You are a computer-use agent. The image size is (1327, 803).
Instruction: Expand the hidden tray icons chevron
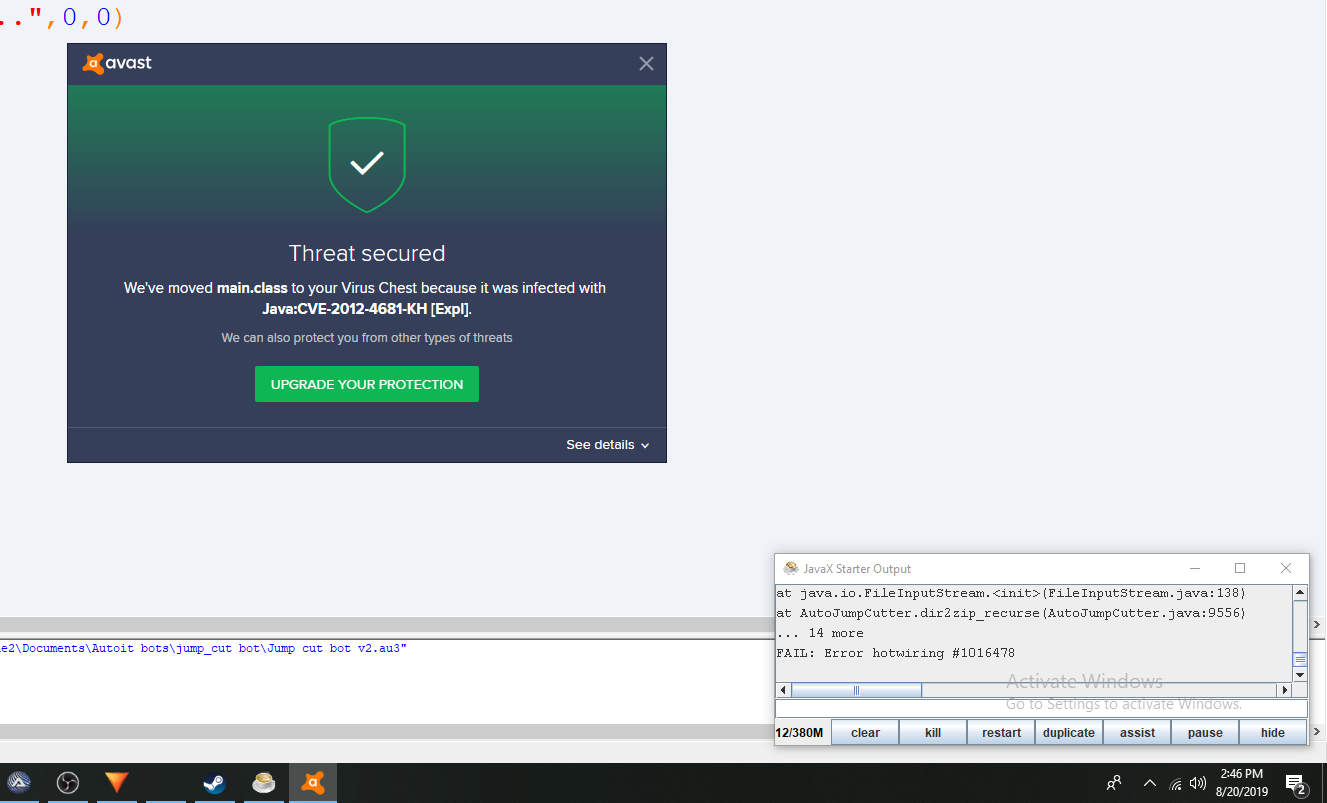(1150, 783)
